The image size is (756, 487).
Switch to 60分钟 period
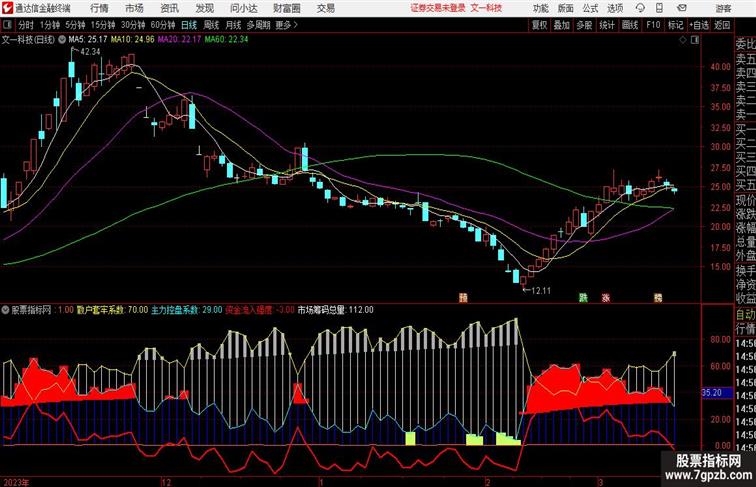pos(163,25)
